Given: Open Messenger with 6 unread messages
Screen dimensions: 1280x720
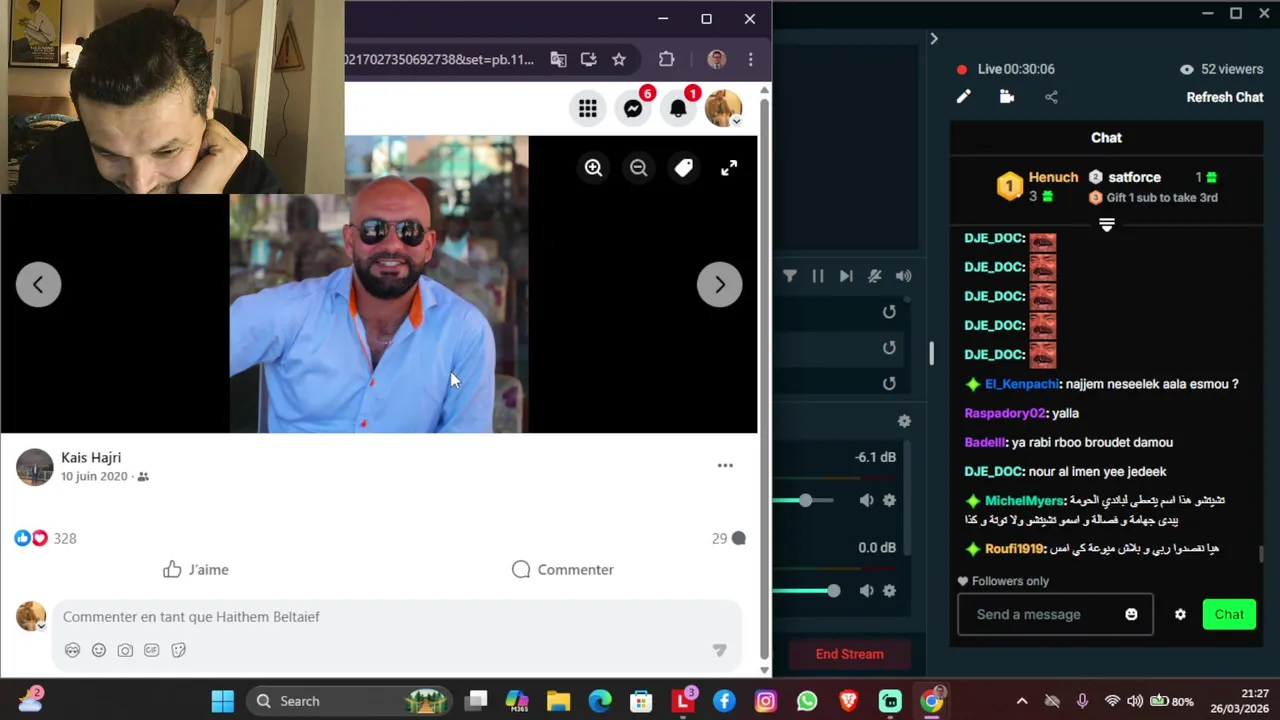Looking at the screenshot, I should [633, 109].
